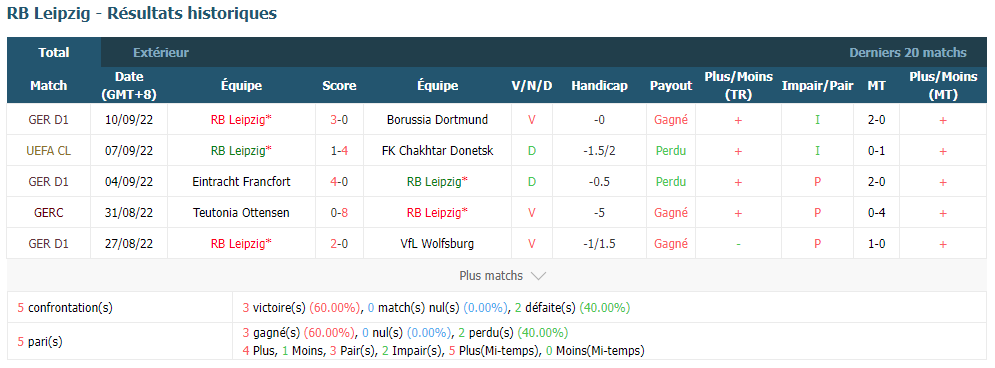Click the 3-0 score against Dortmund
The image size is (995, 368).
339,119
